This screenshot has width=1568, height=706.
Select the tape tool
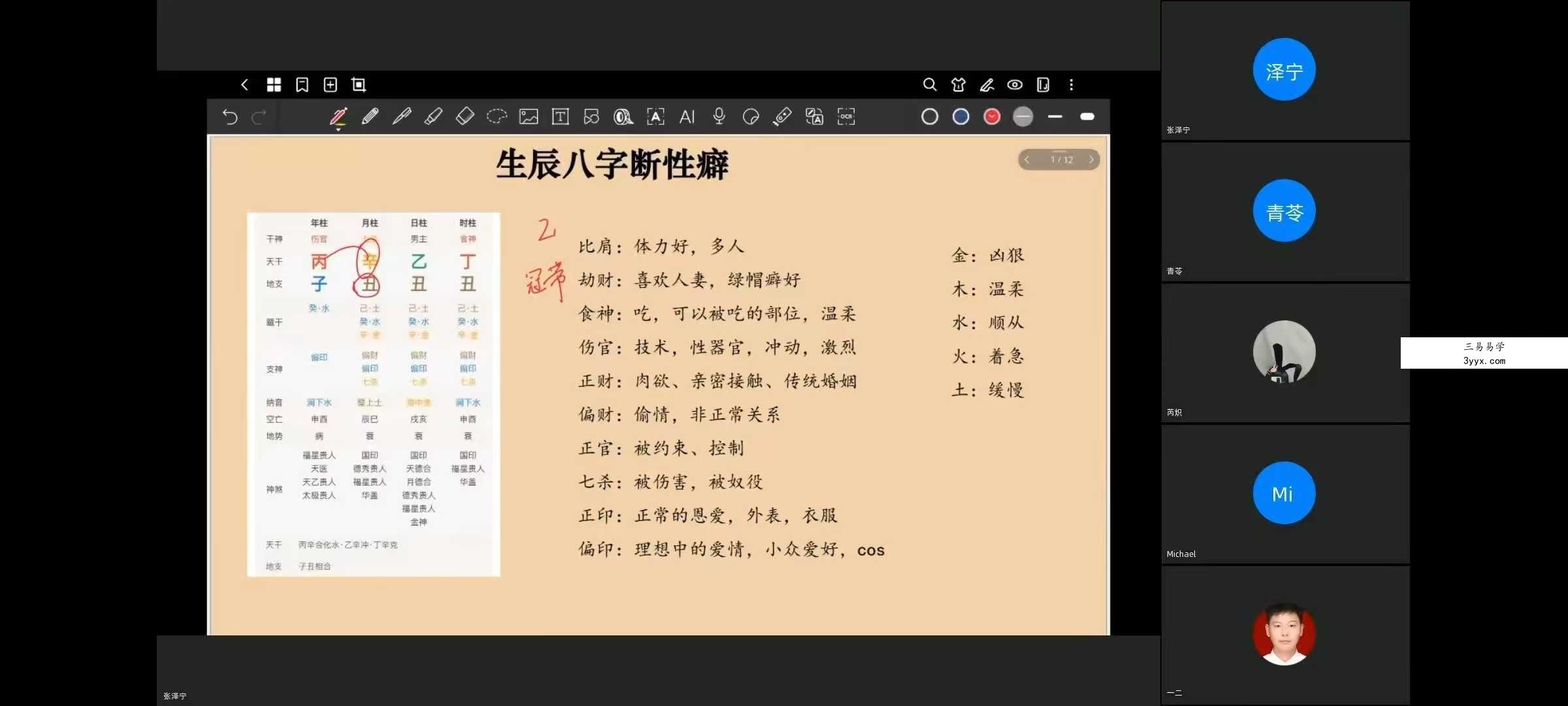click(x=623, y=117)
